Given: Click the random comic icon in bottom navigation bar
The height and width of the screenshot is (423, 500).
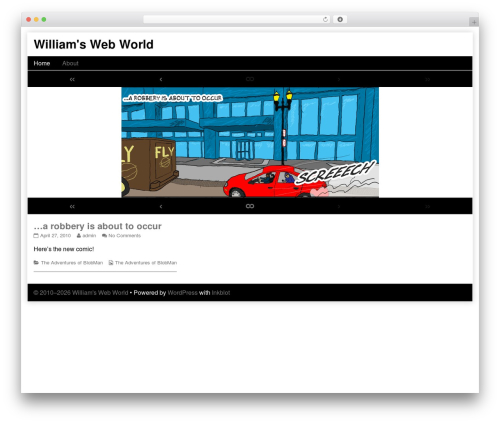Looking at the screenshot, I should [x=250, y=206].
